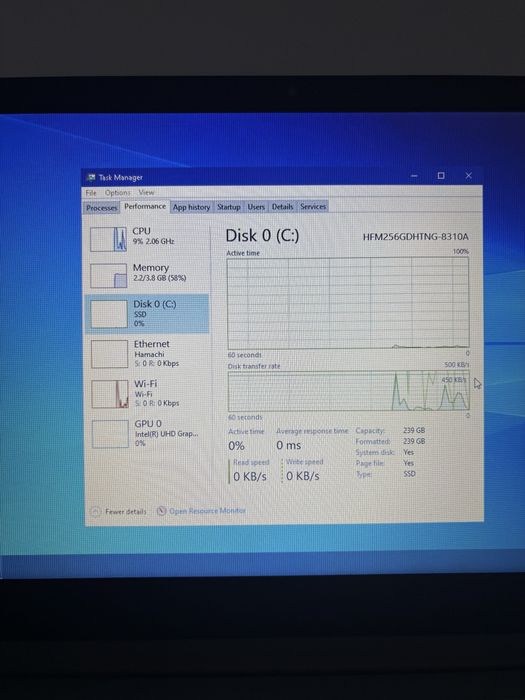Click the Write speed 0 KB/s value
Viewport: 525px width, 700px height.
(303, 476)
